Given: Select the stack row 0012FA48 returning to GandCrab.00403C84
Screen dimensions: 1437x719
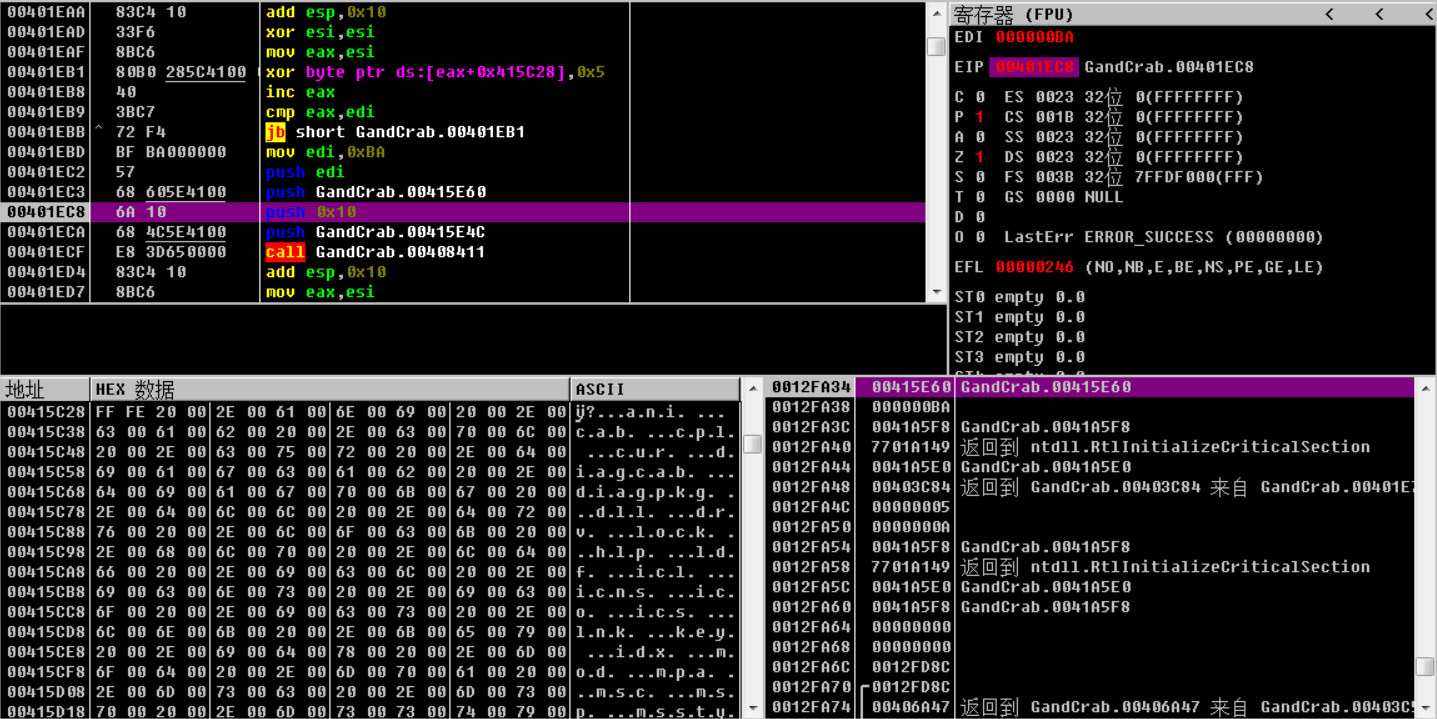Looking at the screenshot, I should [x=1091, y=487].
